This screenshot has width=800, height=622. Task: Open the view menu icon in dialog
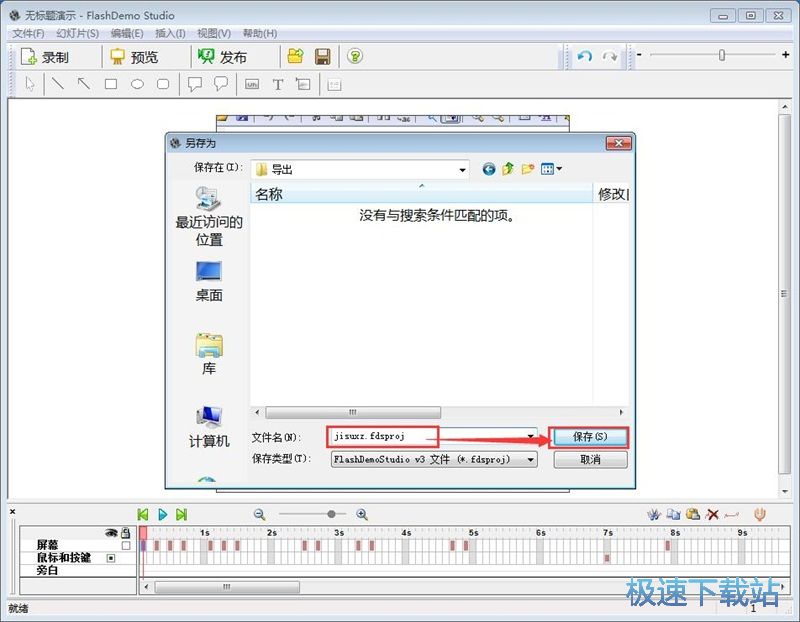click(x=551, y=169)
